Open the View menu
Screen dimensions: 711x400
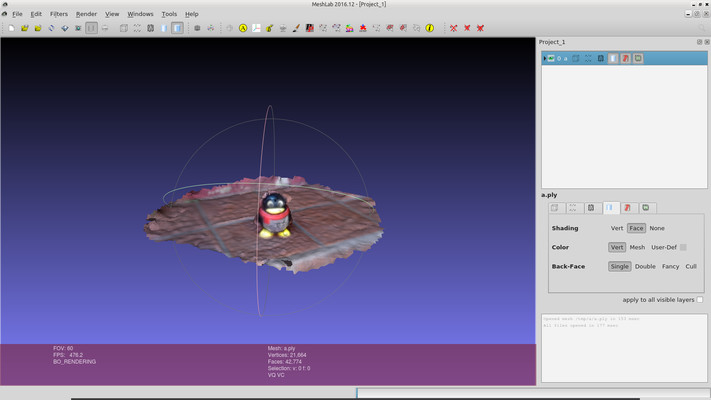[x=112, y=14]
